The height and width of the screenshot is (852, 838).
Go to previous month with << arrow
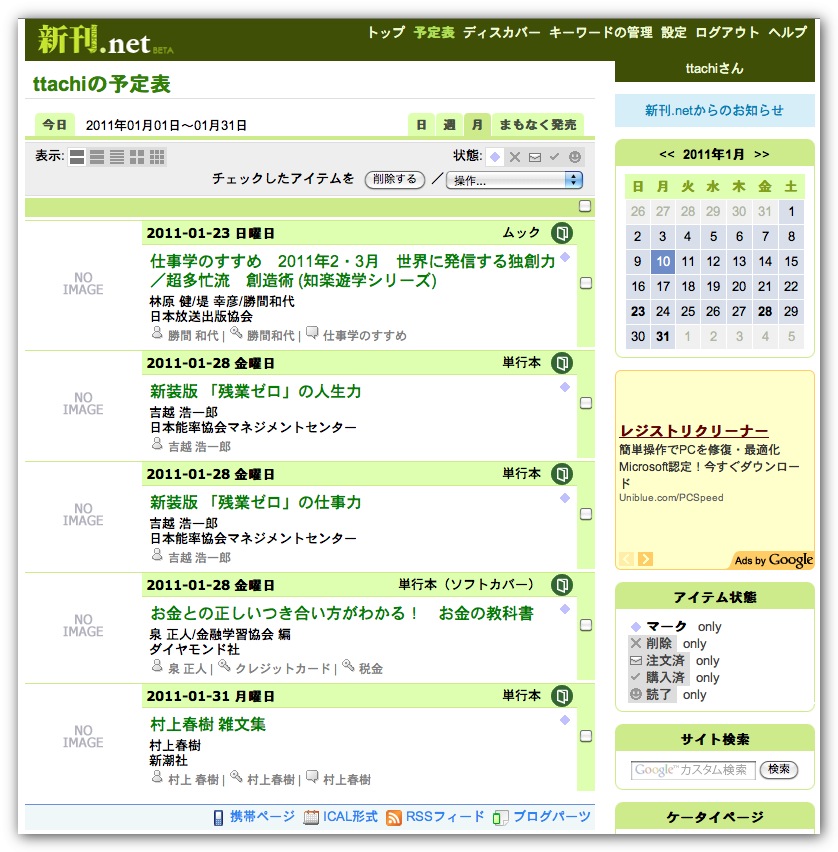(667, 154)
